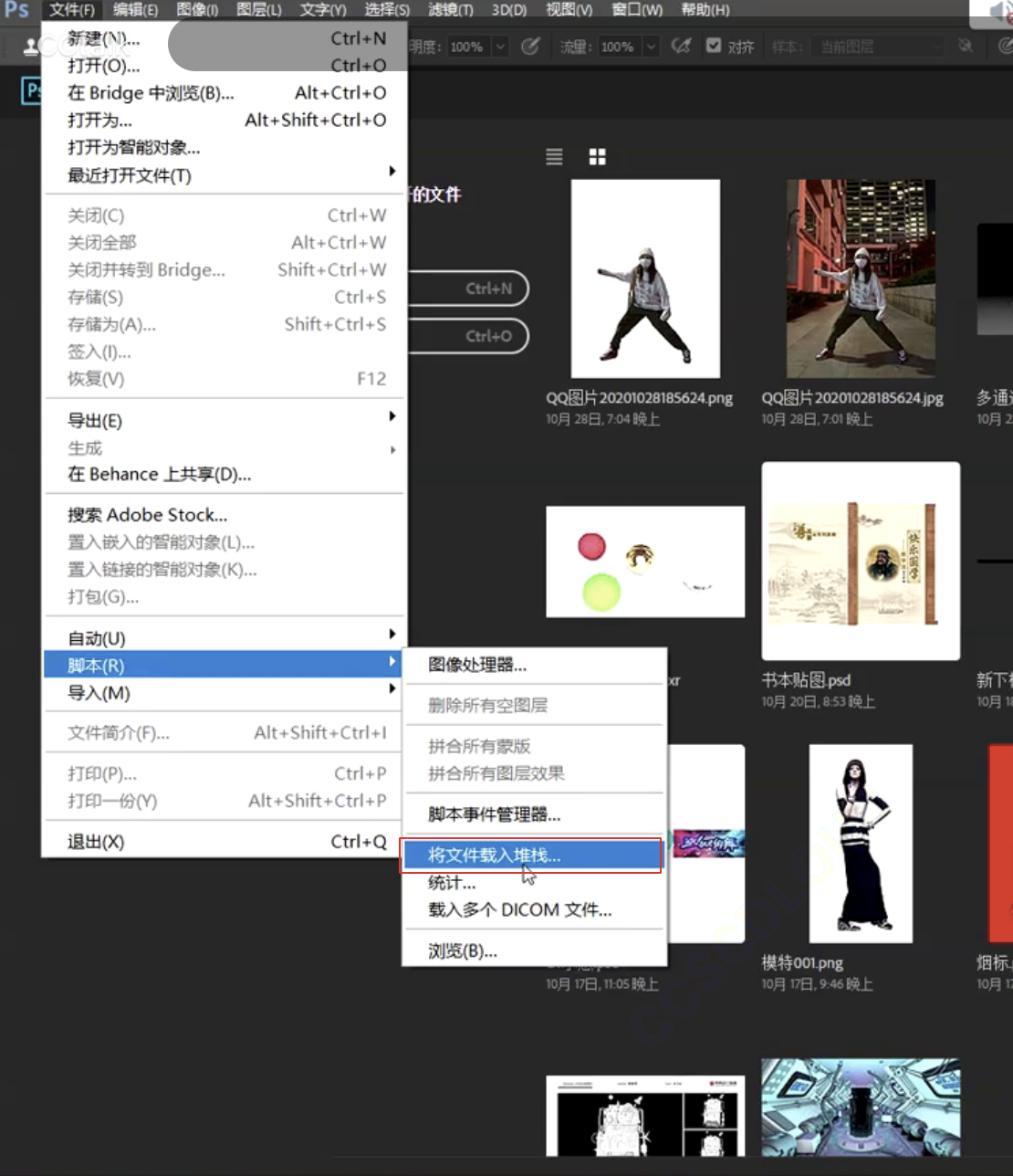The image size is (1013, 1176).
Task: Click the ignore adjustment layers icon
Action: [965, 46]
